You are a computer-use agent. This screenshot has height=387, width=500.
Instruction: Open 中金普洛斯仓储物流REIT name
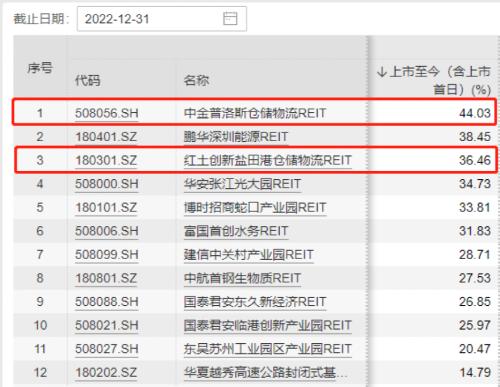(255, 113)
